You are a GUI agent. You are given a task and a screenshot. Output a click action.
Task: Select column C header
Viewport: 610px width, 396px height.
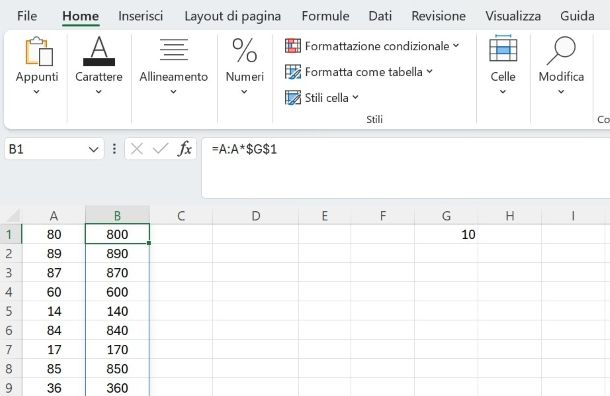[181, 216]
